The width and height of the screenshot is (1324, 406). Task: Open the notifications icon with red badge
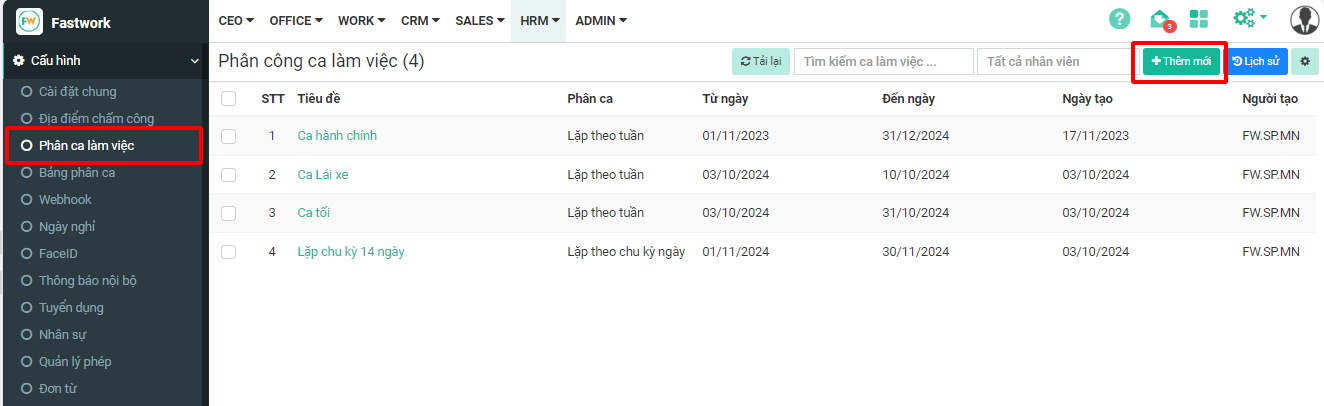pos(1160,19)
